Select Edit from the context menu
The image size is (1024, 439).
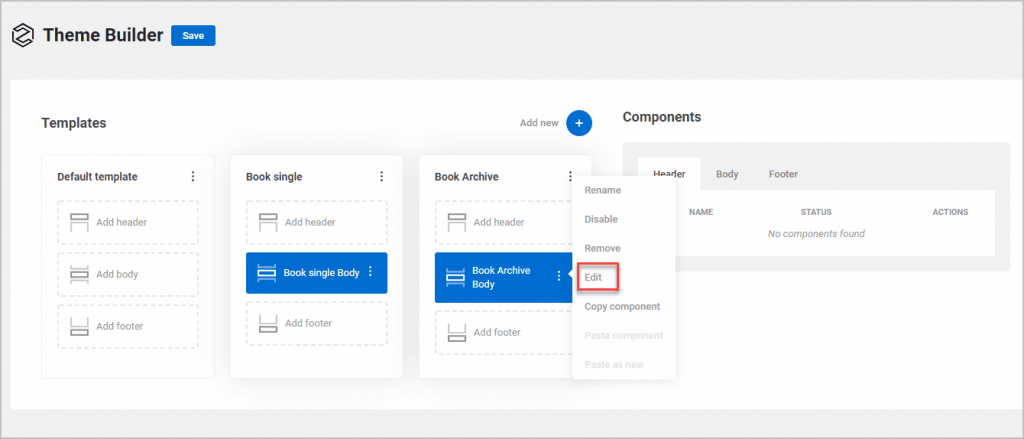597,277
